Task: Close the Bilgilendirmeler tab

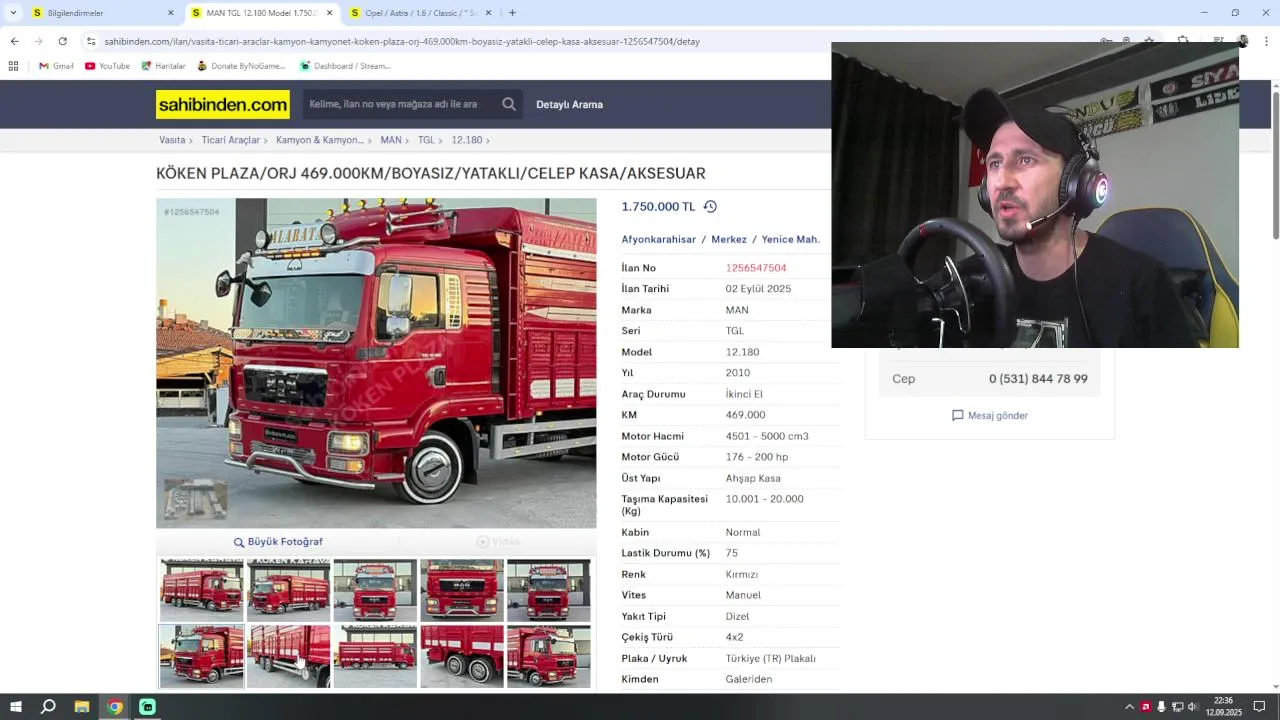Action: click(x=170, y=13)
